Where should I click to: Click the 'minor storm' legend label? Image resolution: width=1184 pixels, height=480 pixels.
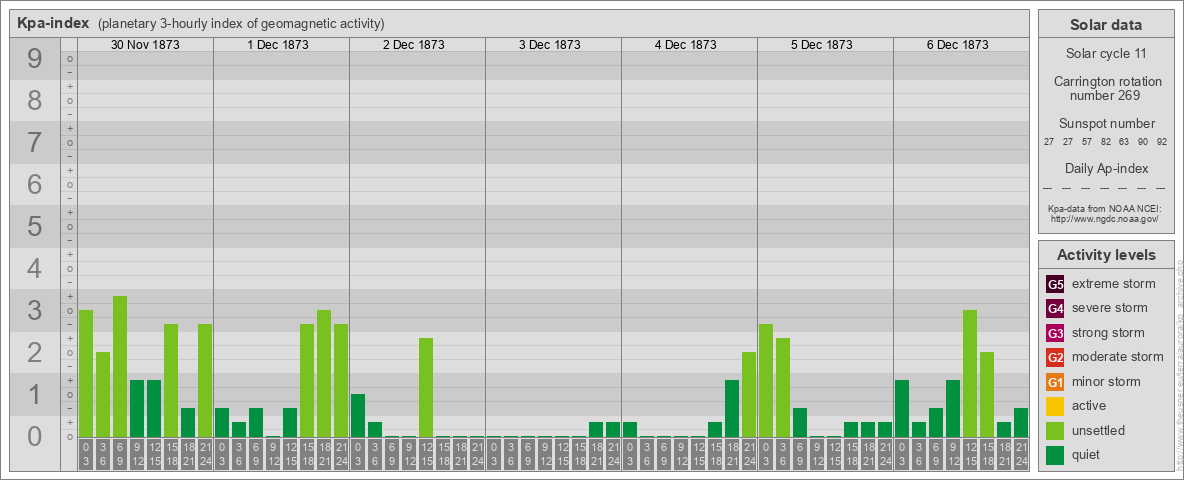point(1107,382)
